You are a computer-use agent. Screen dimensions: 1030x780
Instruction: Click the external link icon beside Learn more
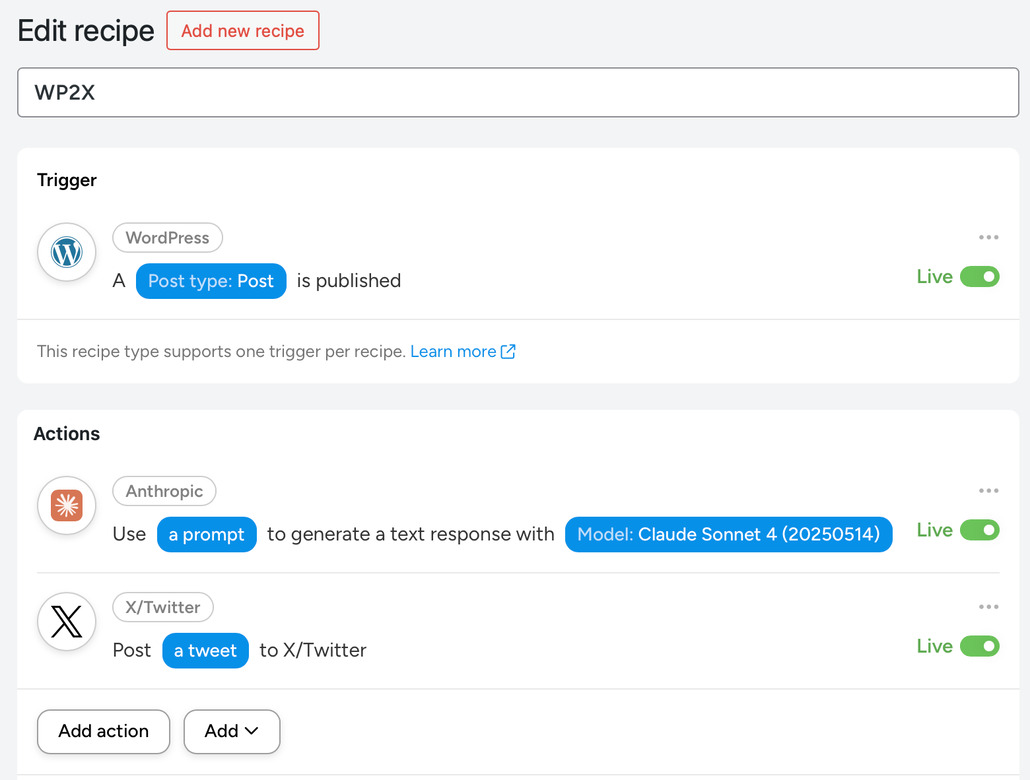508,351
